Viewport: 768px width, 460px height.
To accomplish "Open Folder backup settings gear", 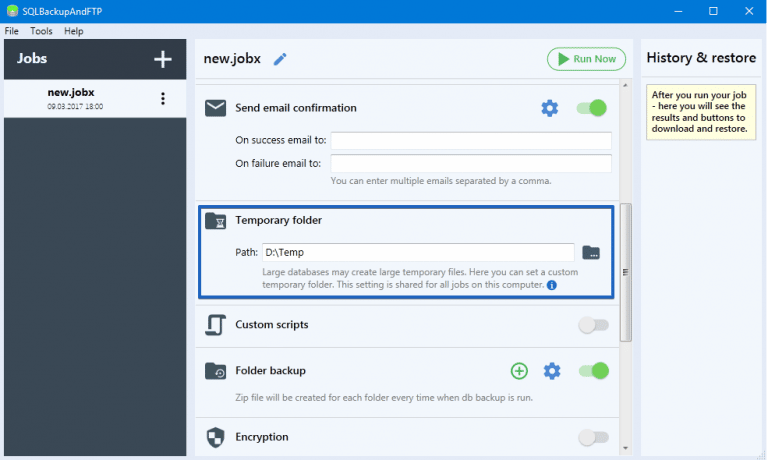I will 552,371.
